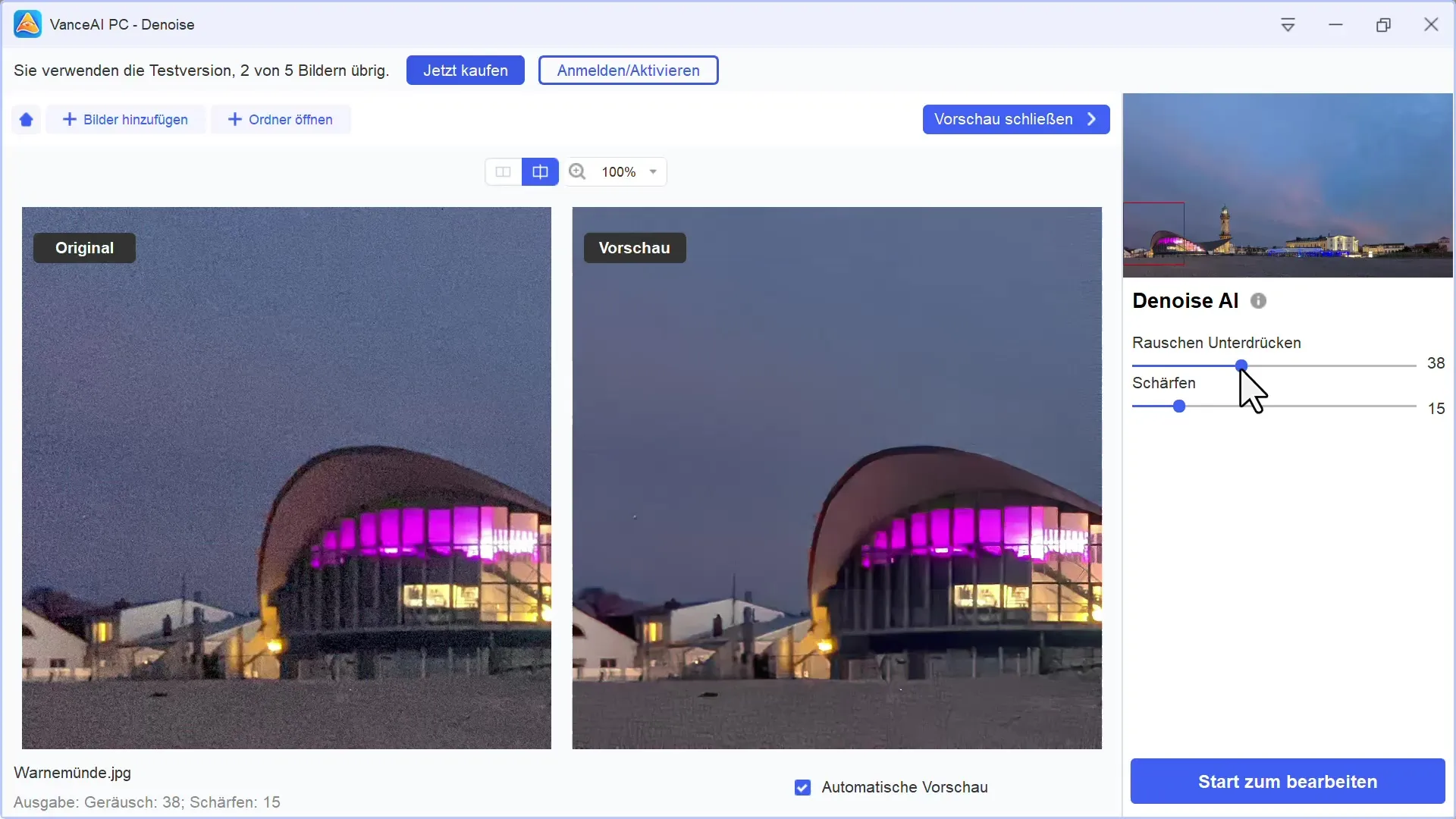Click Anmelden/Aktivieren button
The image size is (1456, 819).
tap(629, 71)
